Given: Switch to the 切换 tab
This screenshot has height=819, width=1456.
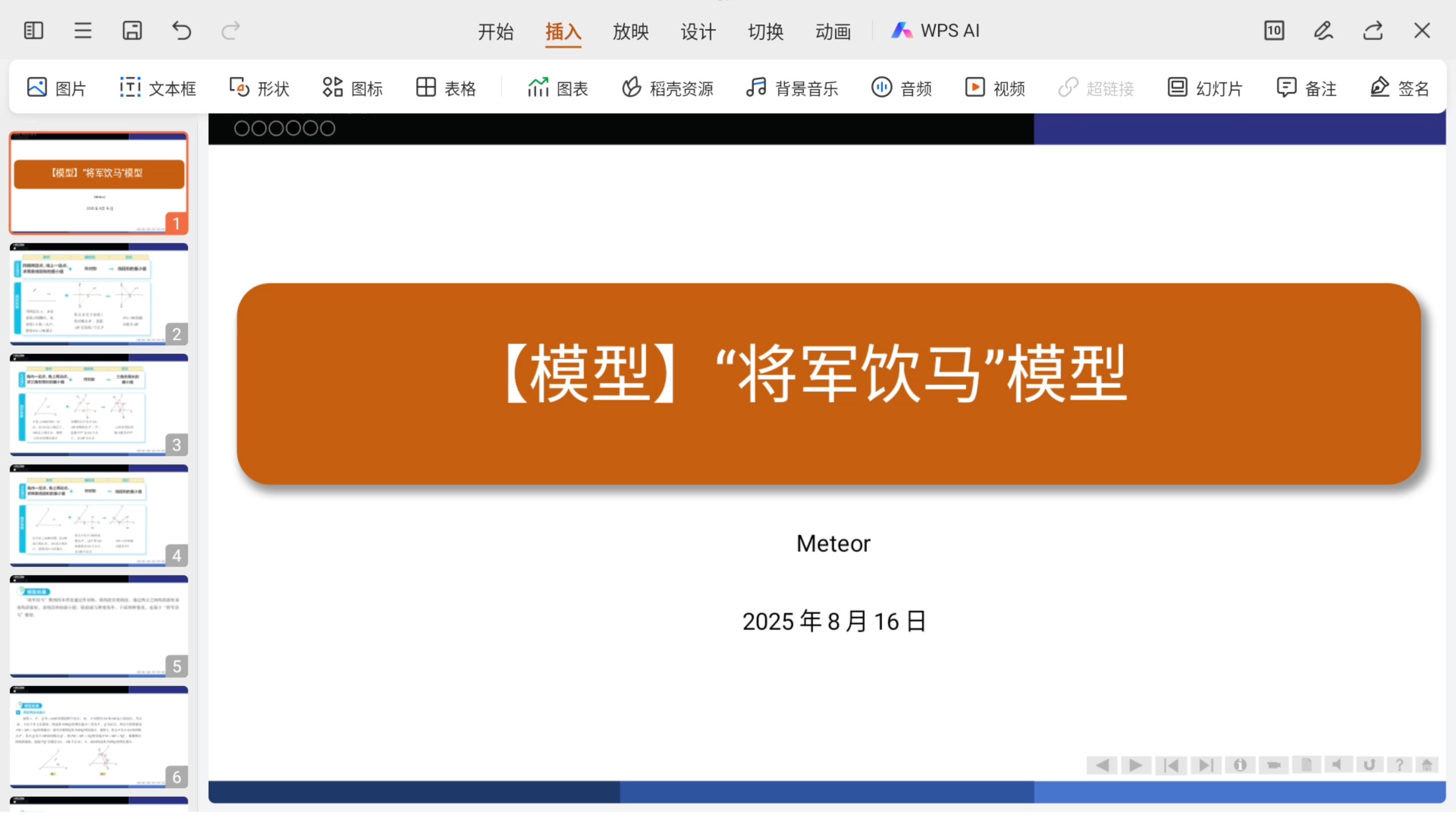Looking at the screenshot, I should 766,31.
